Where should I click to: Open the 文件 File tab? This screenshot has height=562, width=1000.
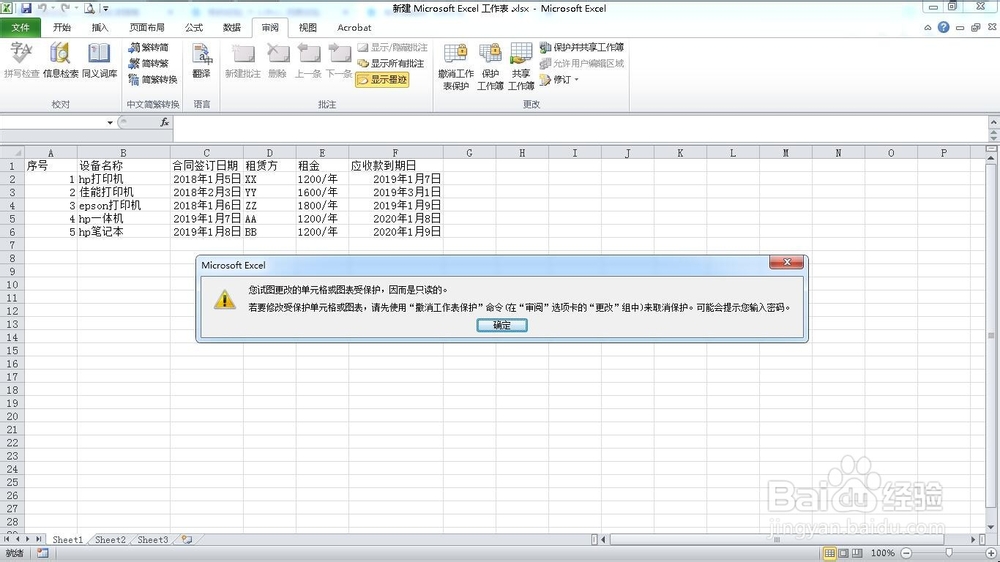click(x=20, y=27)
